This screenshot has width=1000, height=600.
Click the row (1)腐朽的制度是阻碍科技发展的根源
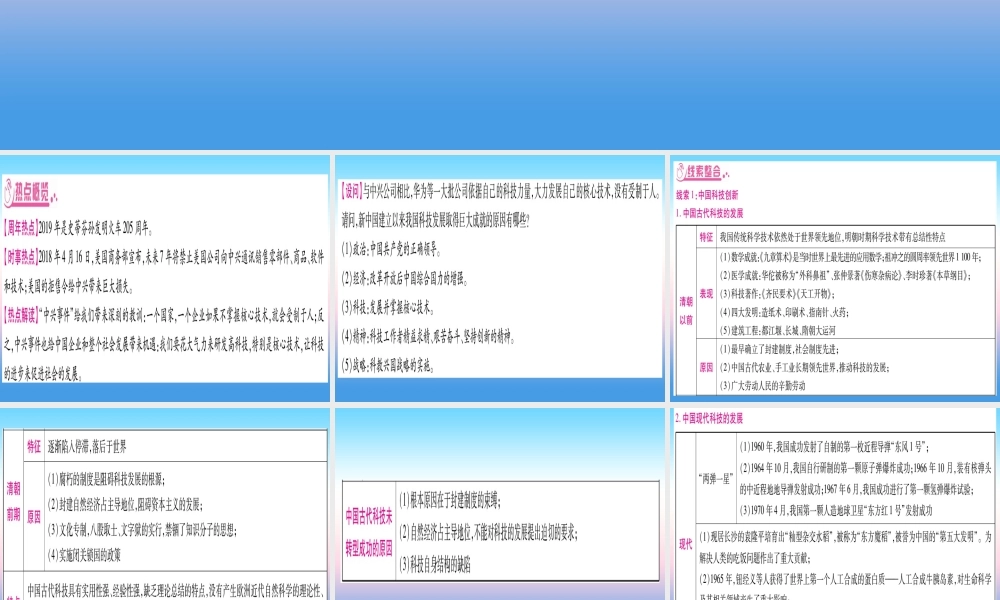click(x=106, y=479)
